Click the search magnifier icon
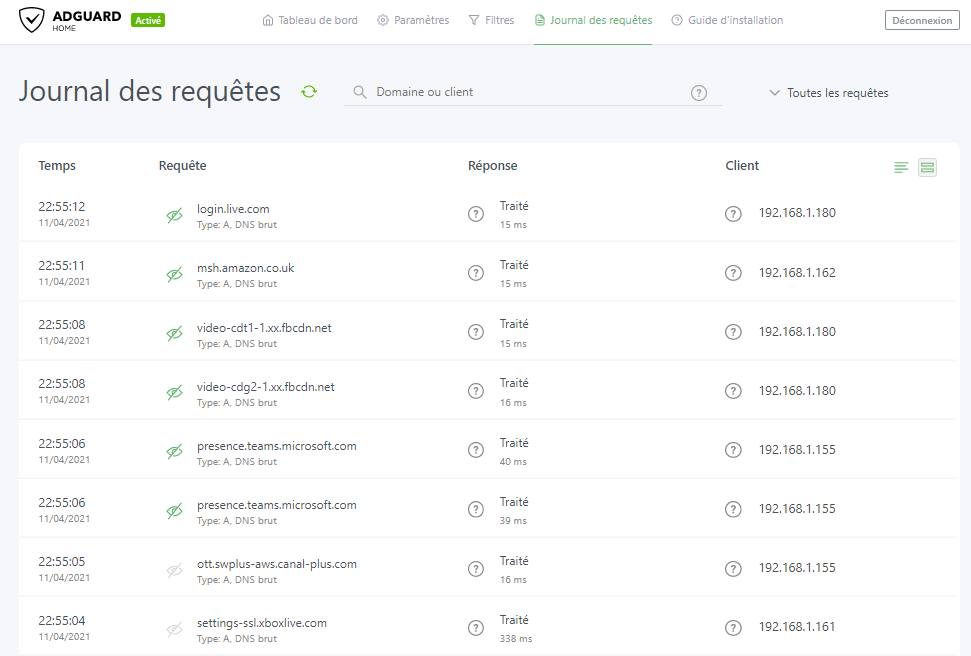Image resolution: width=971 pixels, height=656 pixels. [360, 92]
